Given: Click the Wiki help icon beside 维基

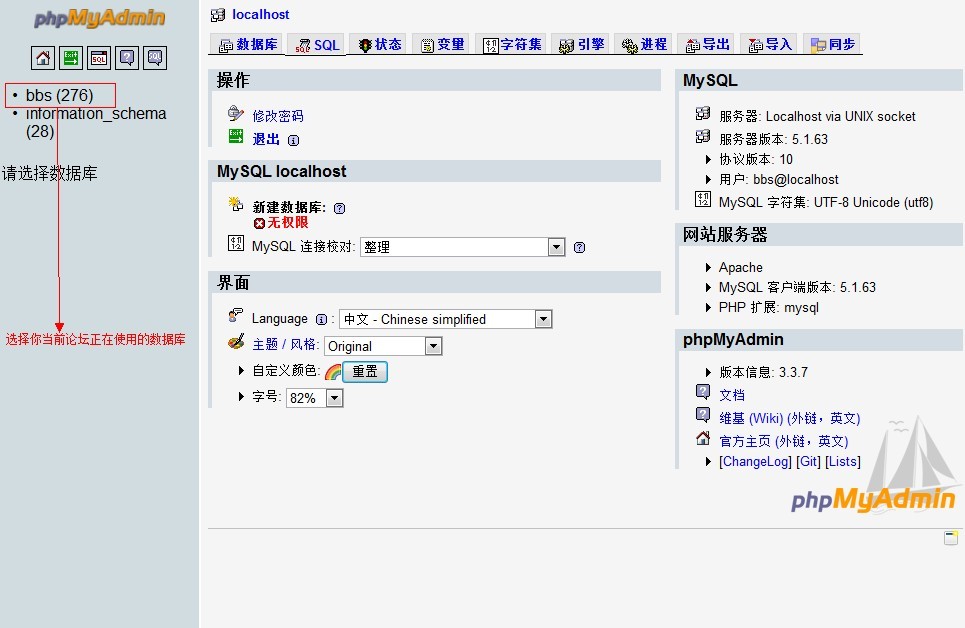Looking at the screenshot, I should [x=703, y=414].
